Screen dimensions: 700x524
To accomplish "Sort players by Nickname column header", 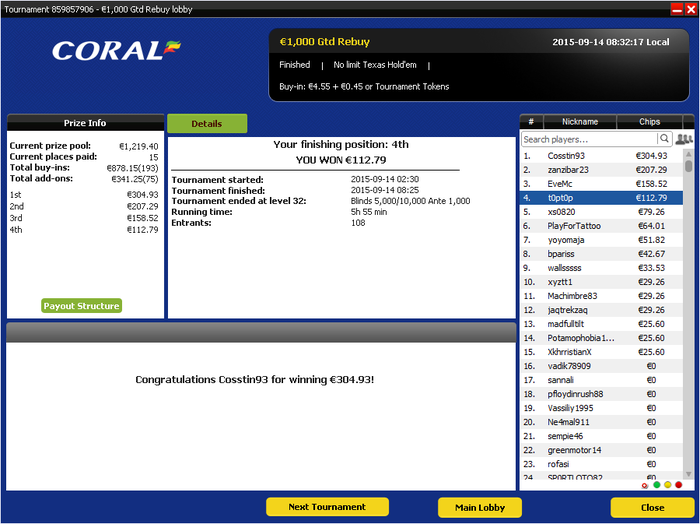I will tap(579, 121).
